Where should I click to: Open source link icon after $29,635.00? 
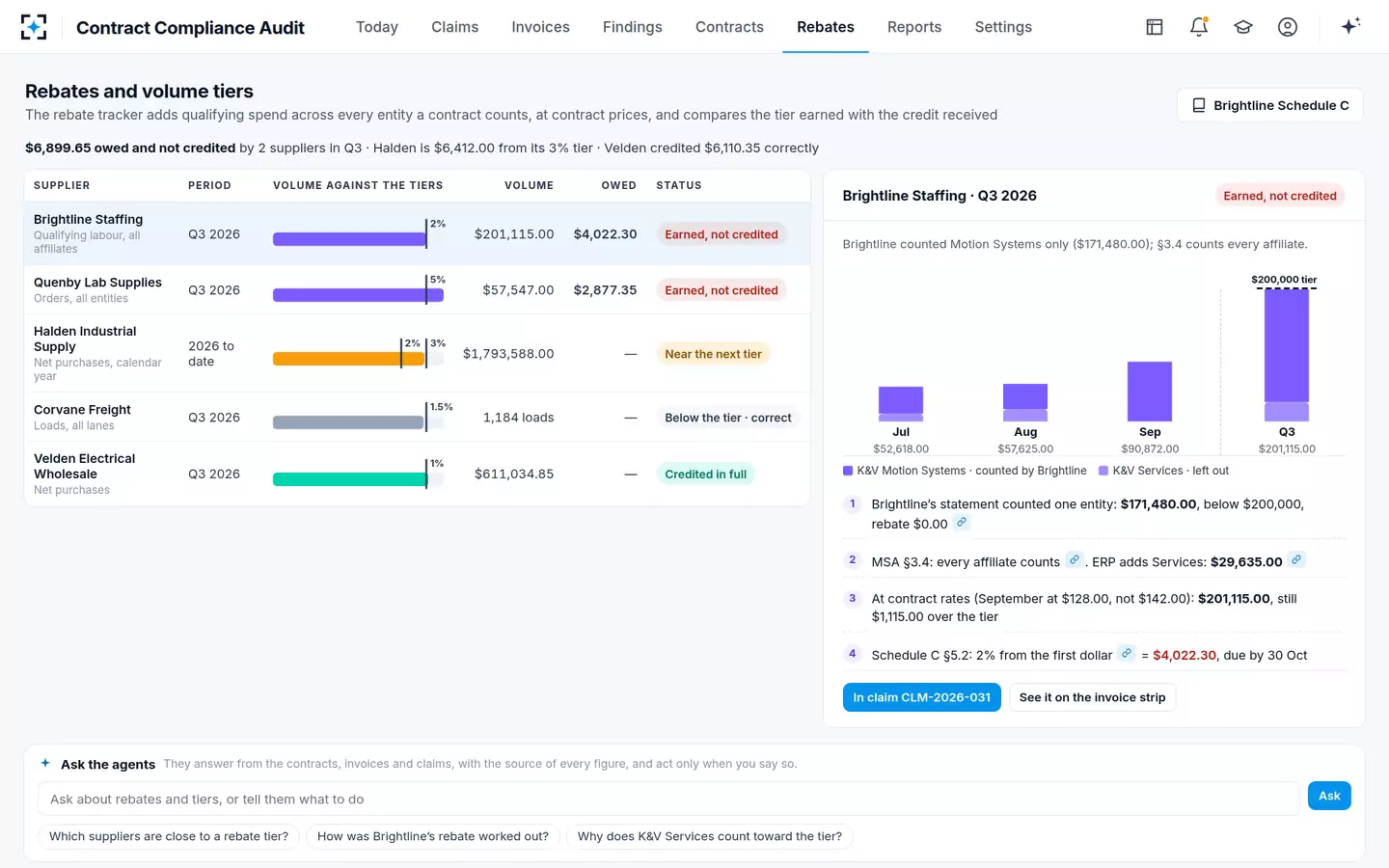1296,560
